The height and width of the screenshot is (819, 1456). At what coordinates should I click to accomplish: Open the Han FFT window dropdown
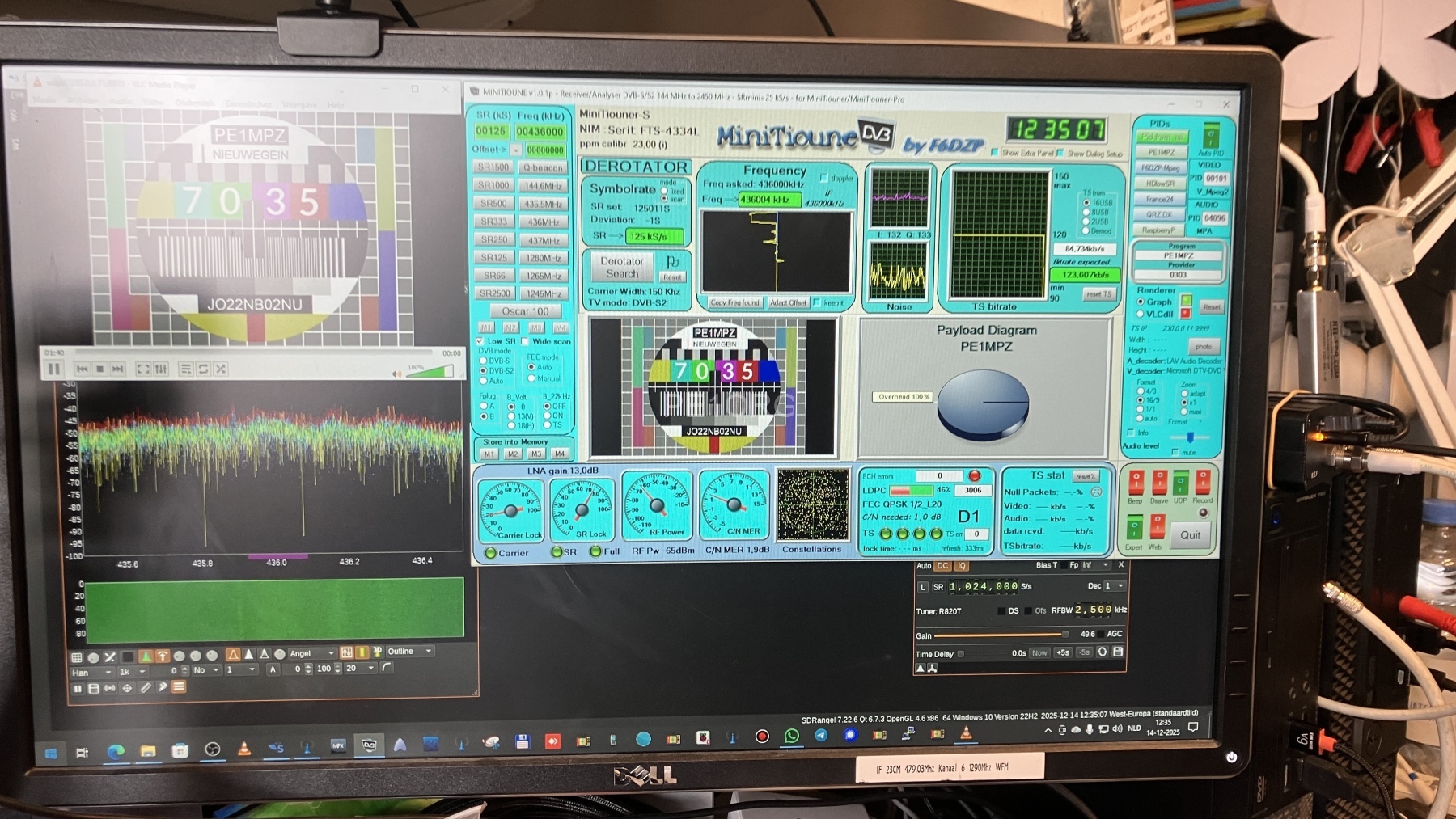click(92, 673)
